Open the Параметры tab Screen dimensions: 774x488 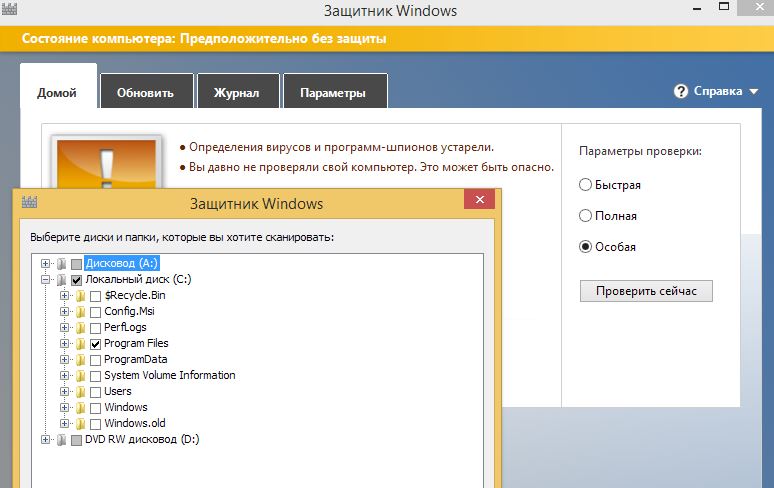coord(335,91)
